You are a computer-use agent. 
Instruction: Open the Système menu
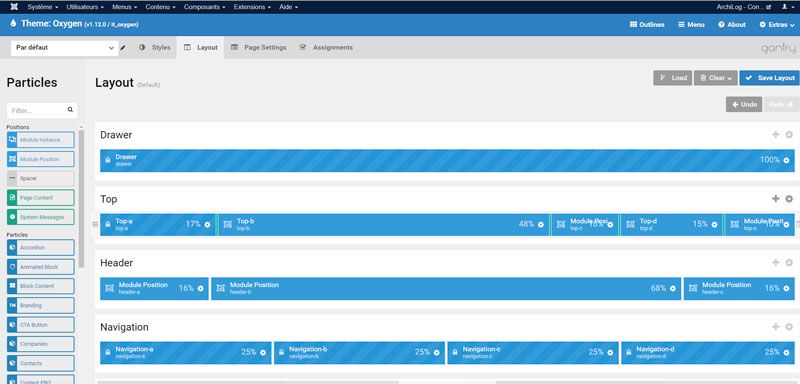pos(42,7)
